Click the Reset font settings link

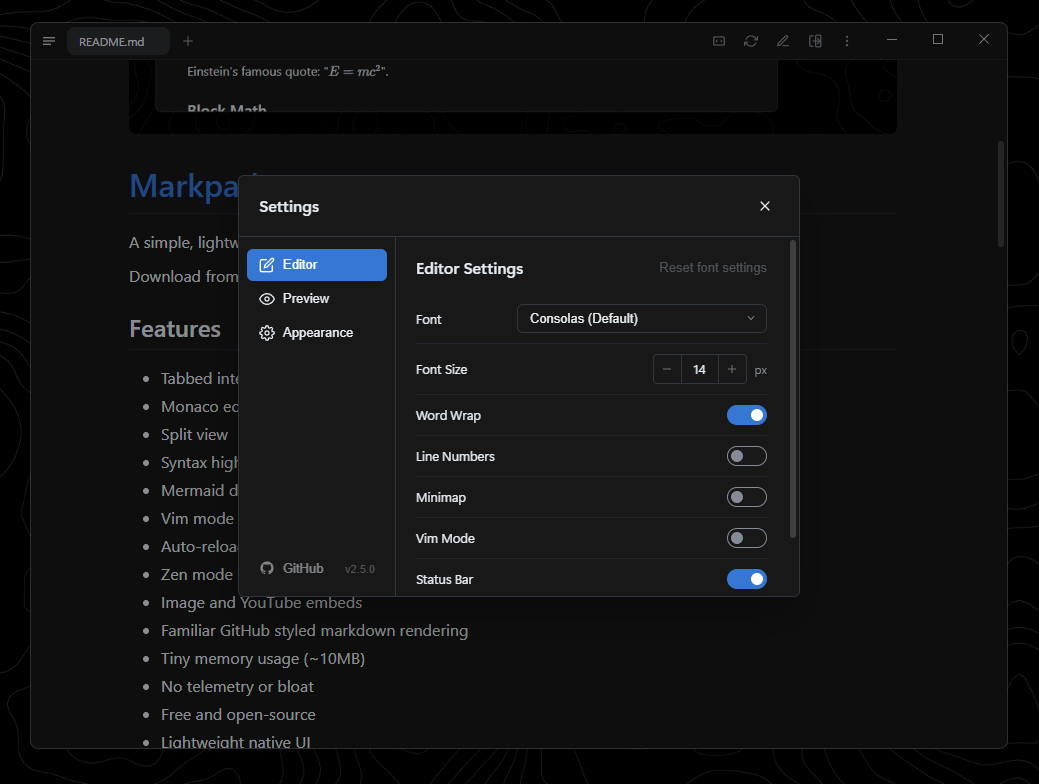[713, 267]
